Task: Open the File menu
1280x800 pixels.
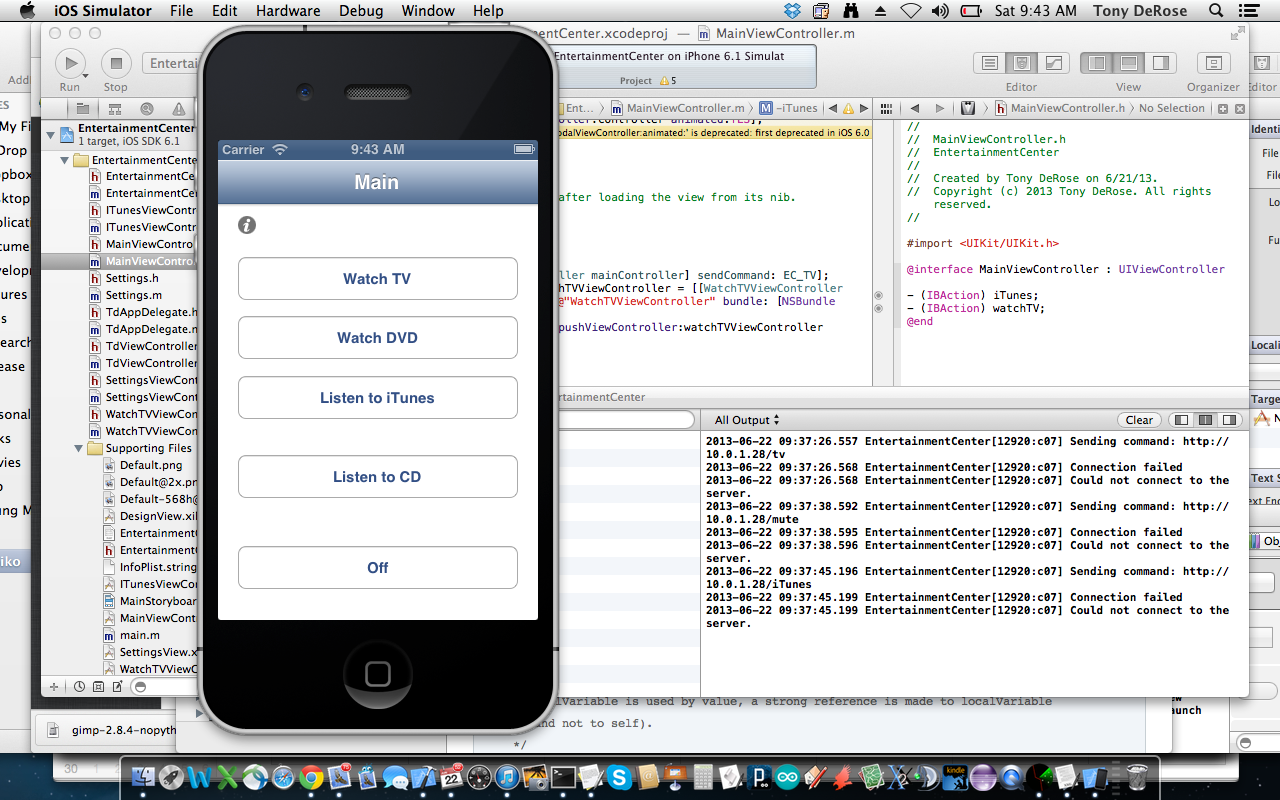Action: pos(181,11)
